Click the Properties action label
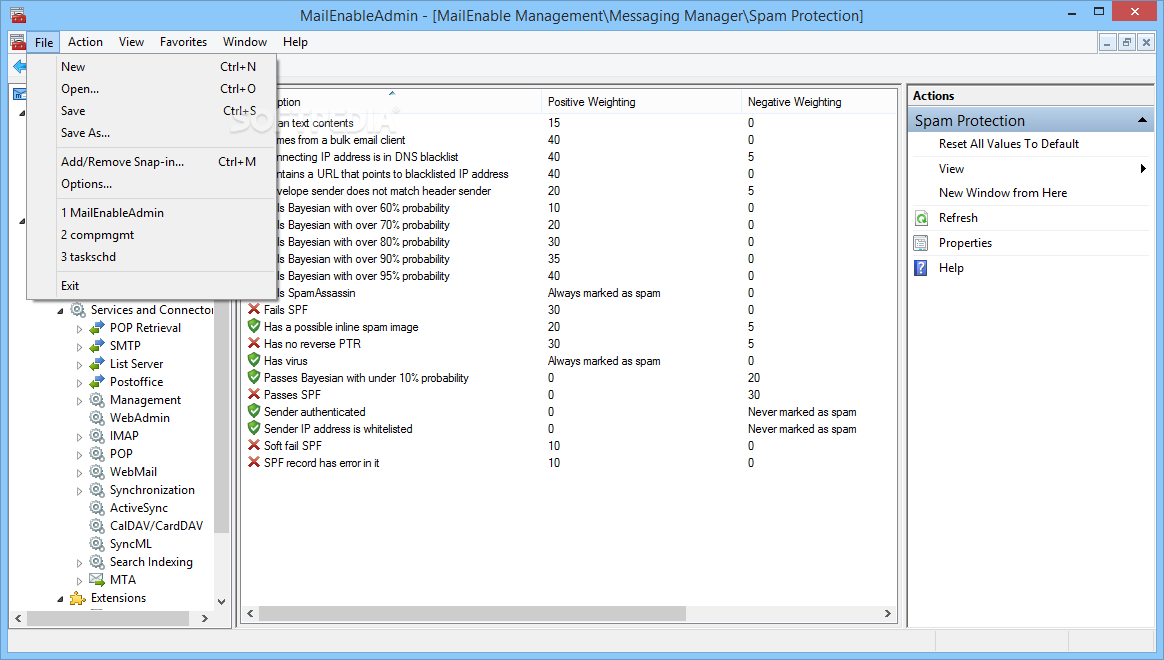The width and height of the screenshot is (1164, 660). 965,244
